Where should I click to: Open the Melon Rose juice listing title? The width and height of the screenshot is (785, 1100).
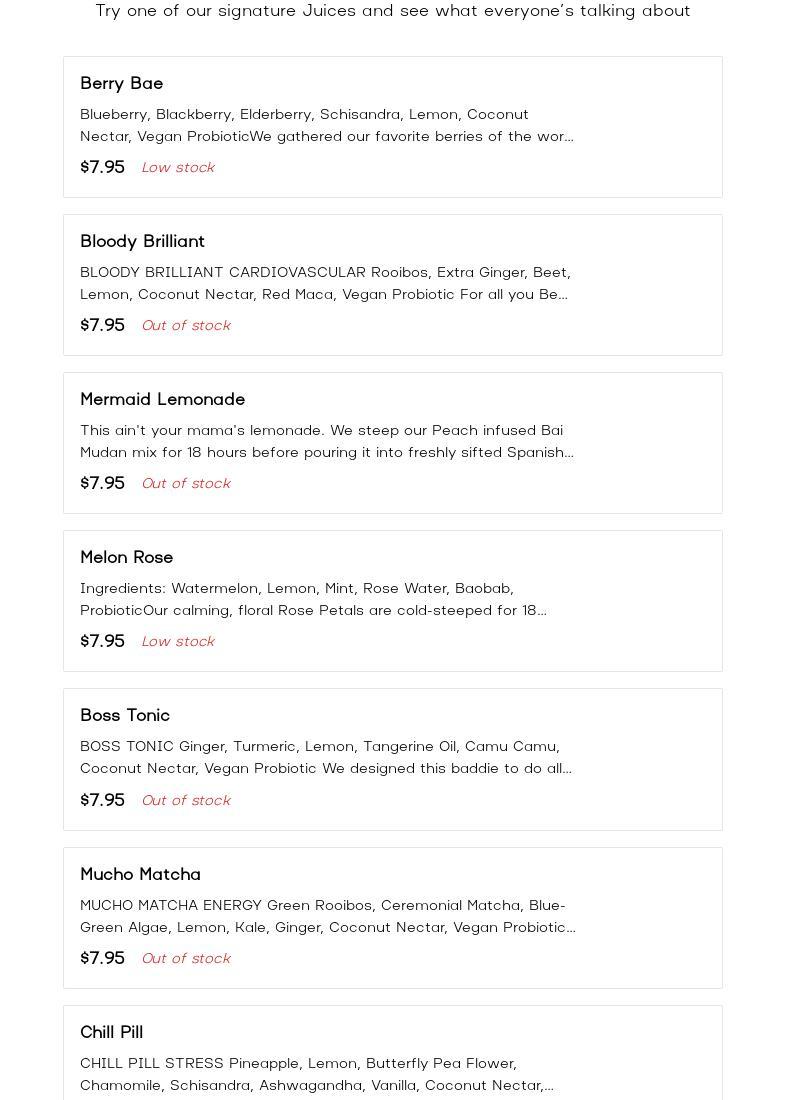tap(126, 557)
